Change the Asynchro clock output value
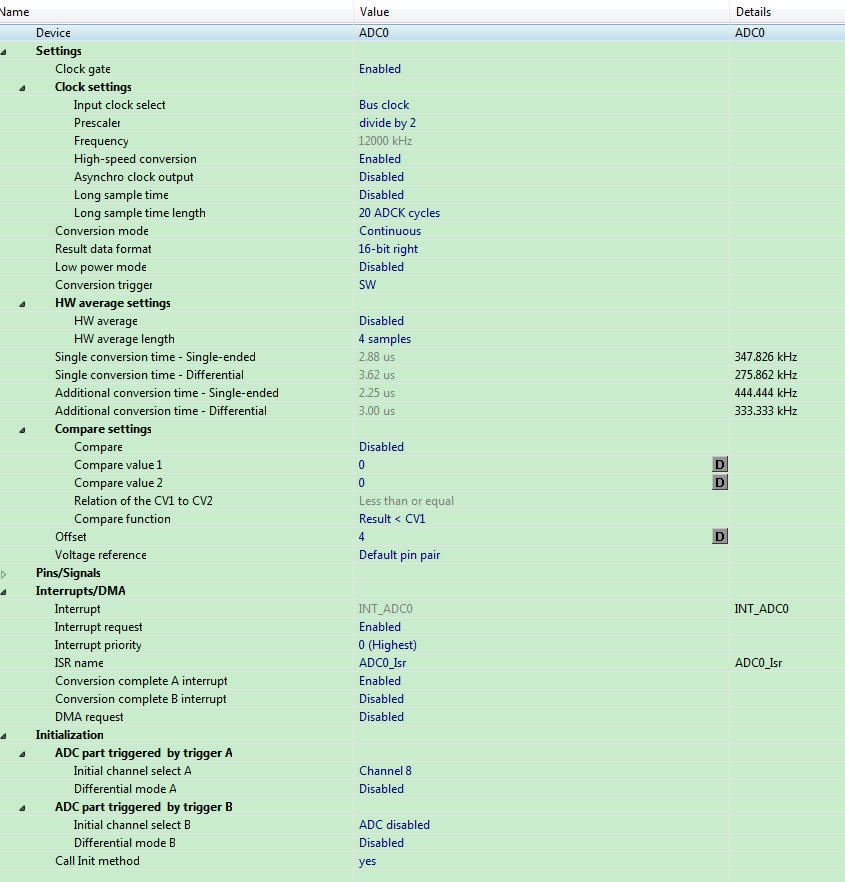This screenshot has width=845, height=882. click(x=381, y=177)
